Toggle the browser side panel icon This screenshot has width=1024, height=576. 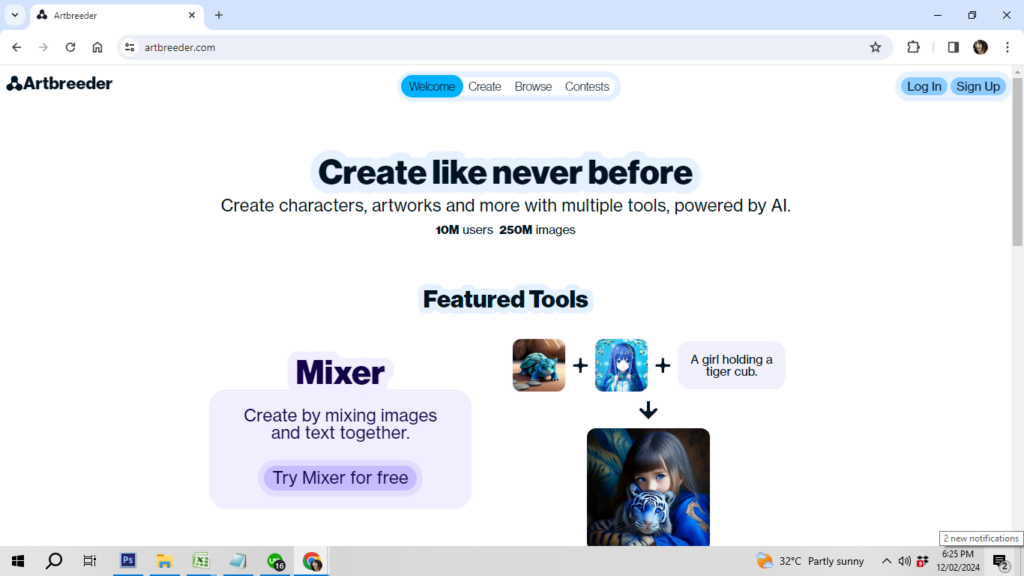pos(953,47)
